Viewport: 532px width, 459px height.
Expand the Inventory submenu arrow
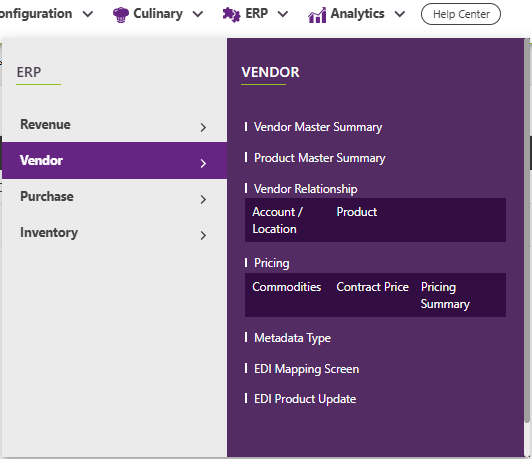(x=203, y=235)
